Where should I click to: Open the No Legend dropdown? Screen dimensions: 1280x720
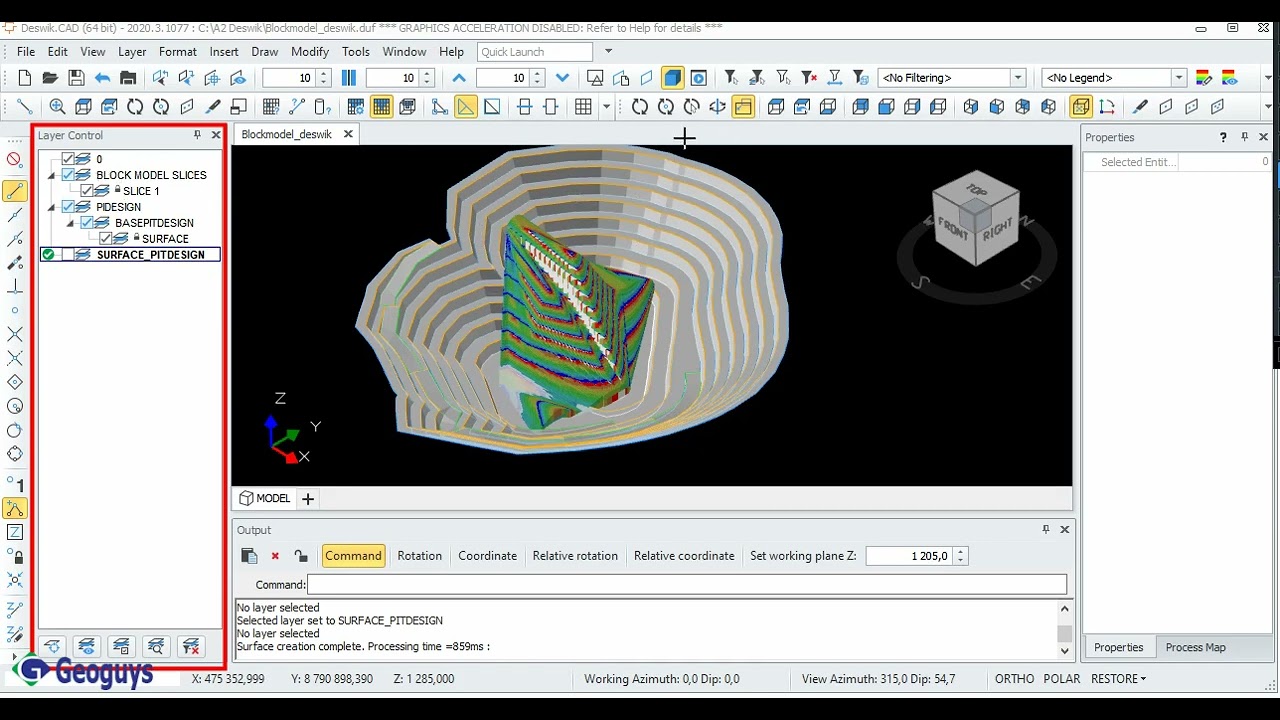1179,78
